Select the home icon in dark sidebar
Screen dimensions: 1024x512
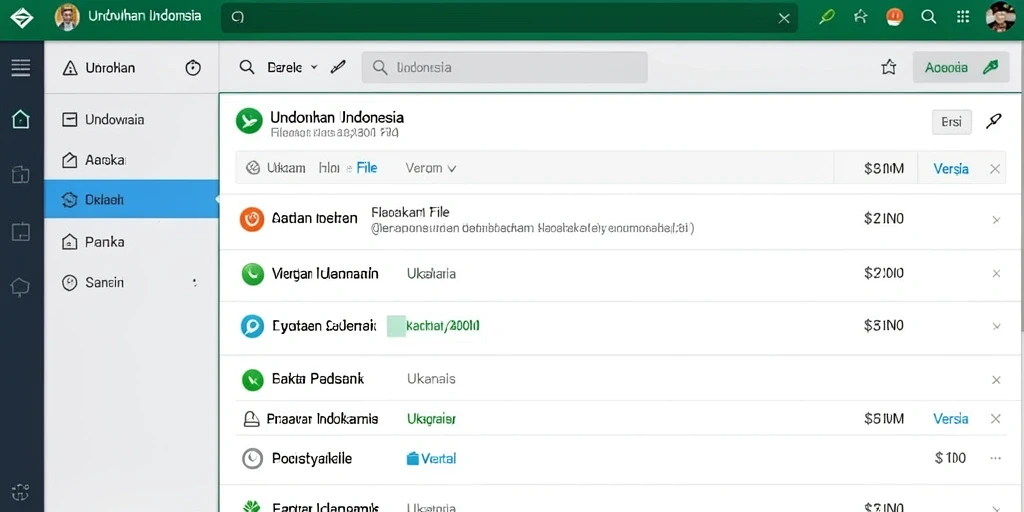coord(21,119)
